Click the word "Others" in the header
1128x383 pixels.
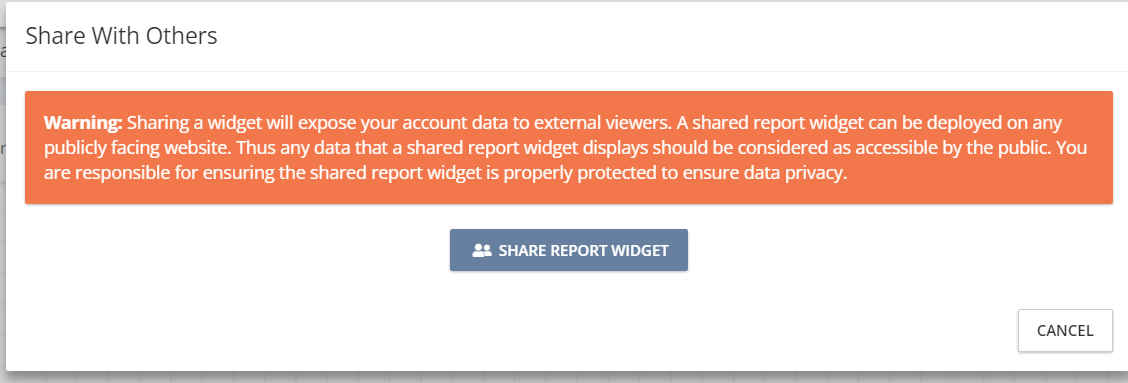[181, 36]
